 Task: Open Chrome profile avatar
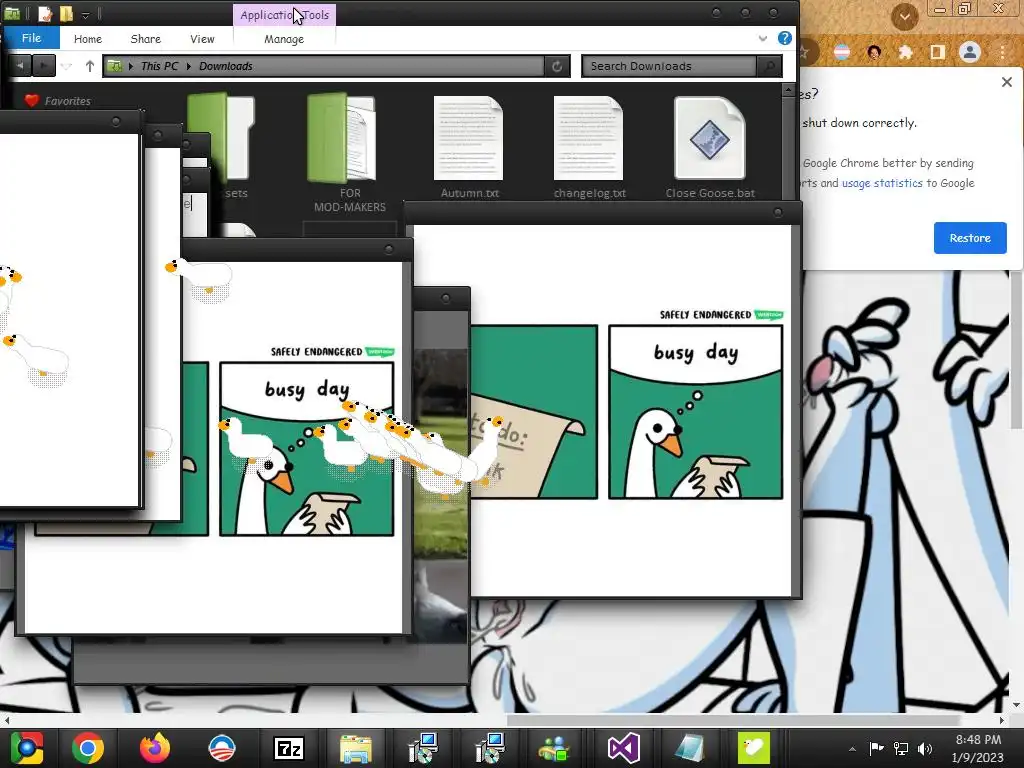pos(970,52)
